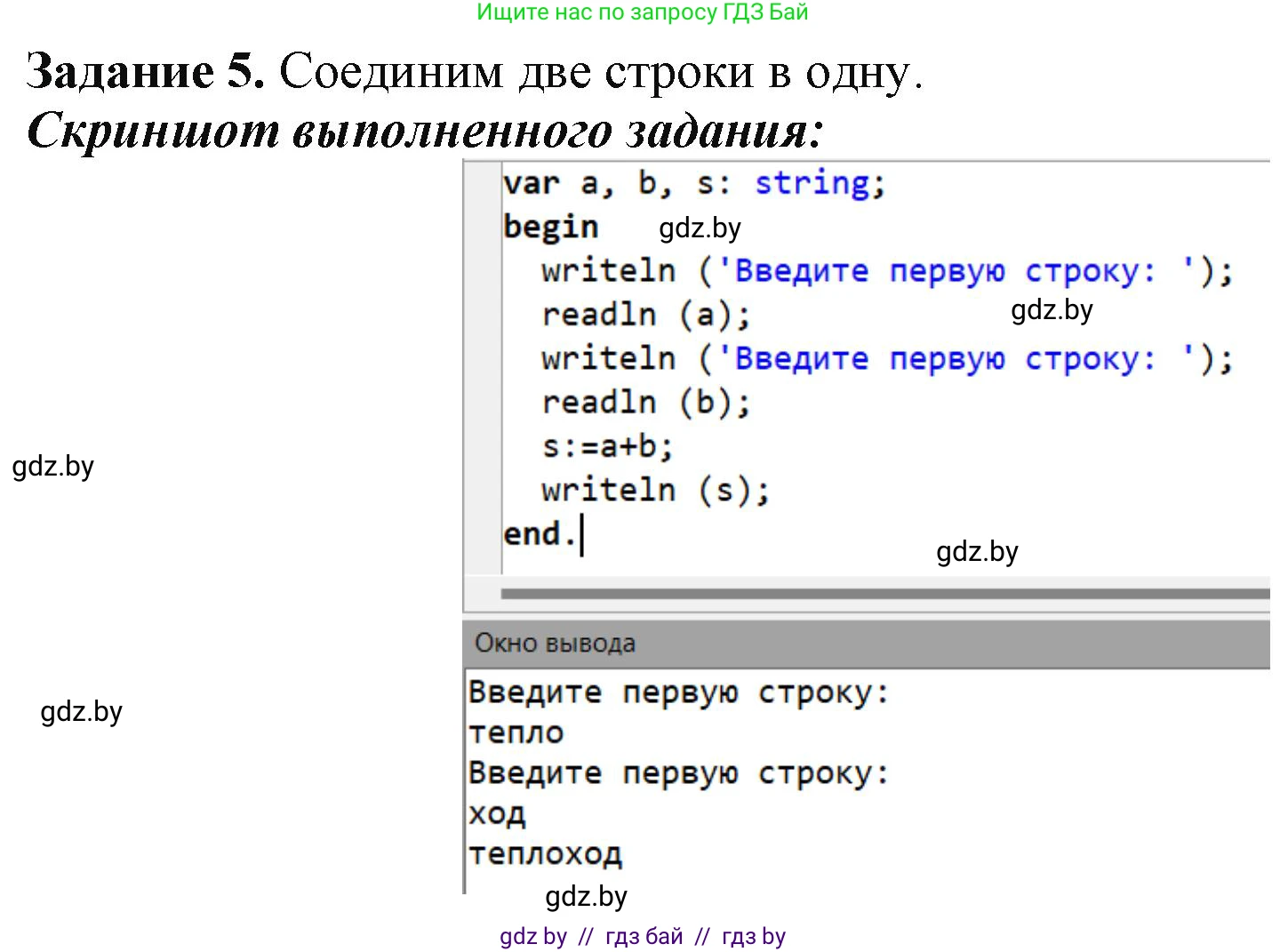Click the left-side "gdz.by" watermark
Screen dimensions: 1288x952
[52, 467]
